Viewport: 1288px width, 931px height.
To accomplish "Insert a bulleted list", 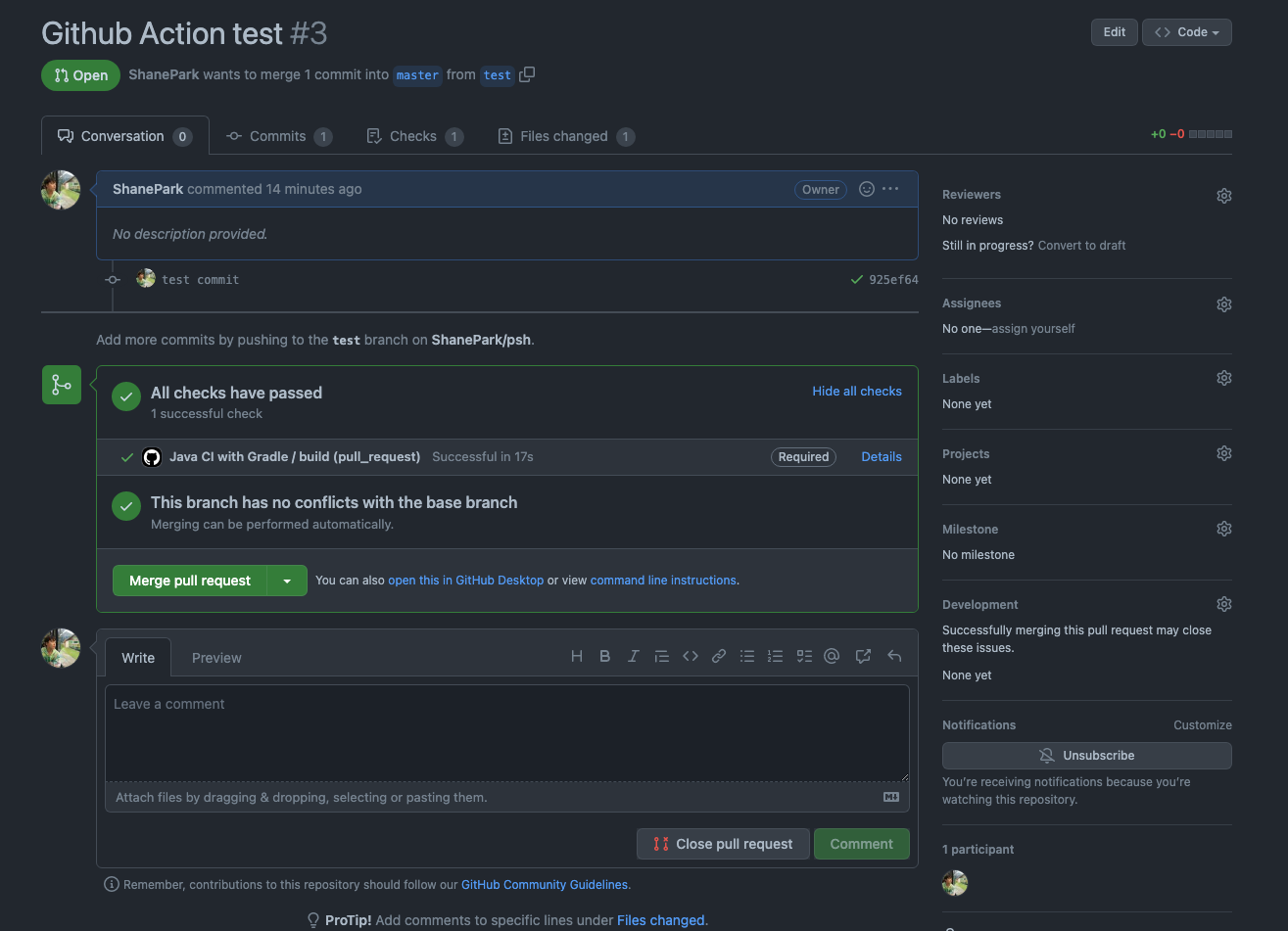I will tap(747, 656).
